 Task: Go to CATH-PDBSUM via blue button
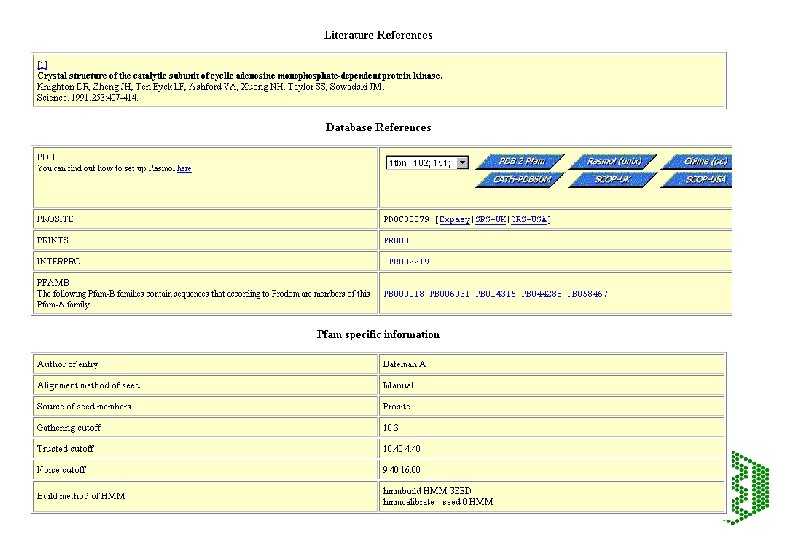click(520, 179)
